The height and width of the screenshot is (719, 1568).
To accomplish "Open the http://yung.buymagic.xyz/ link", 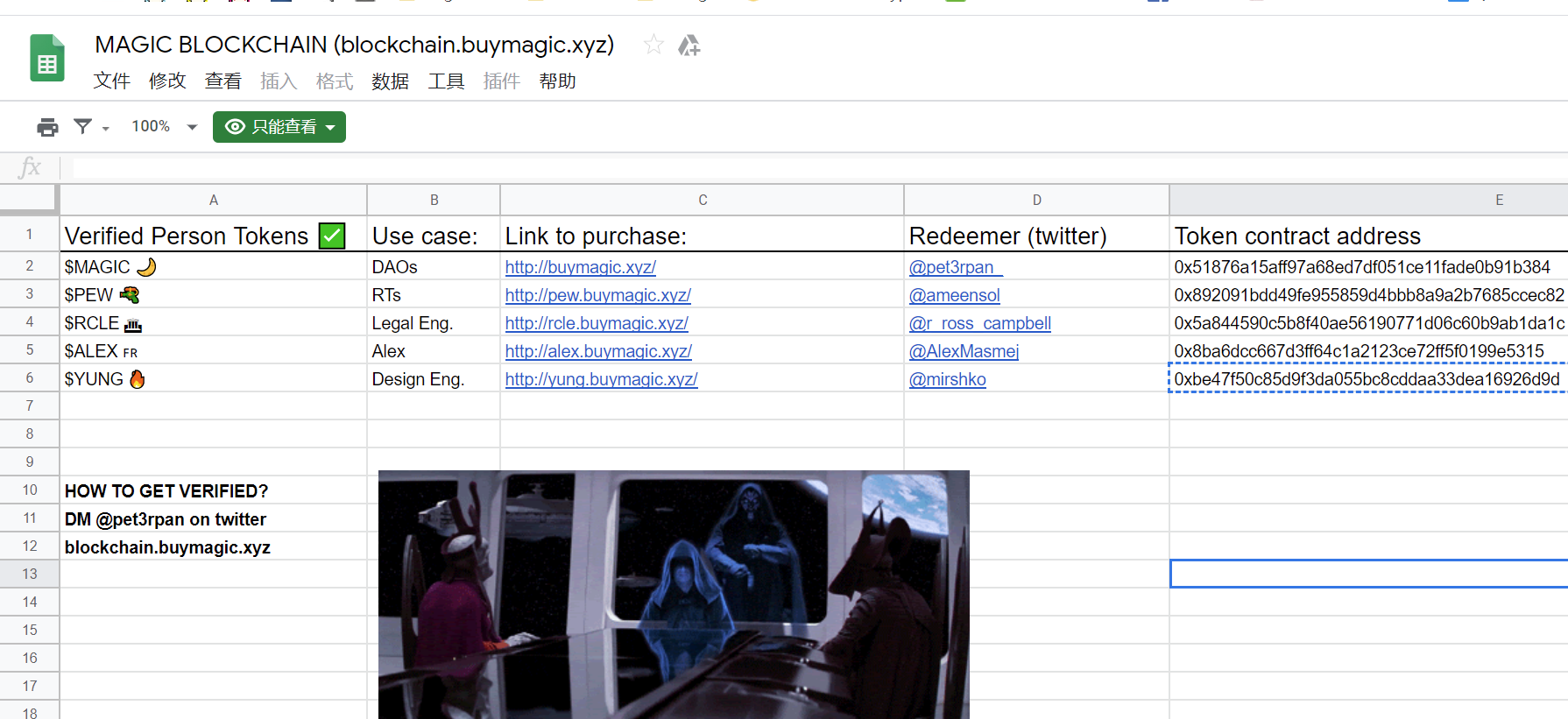I will (602, 379).
